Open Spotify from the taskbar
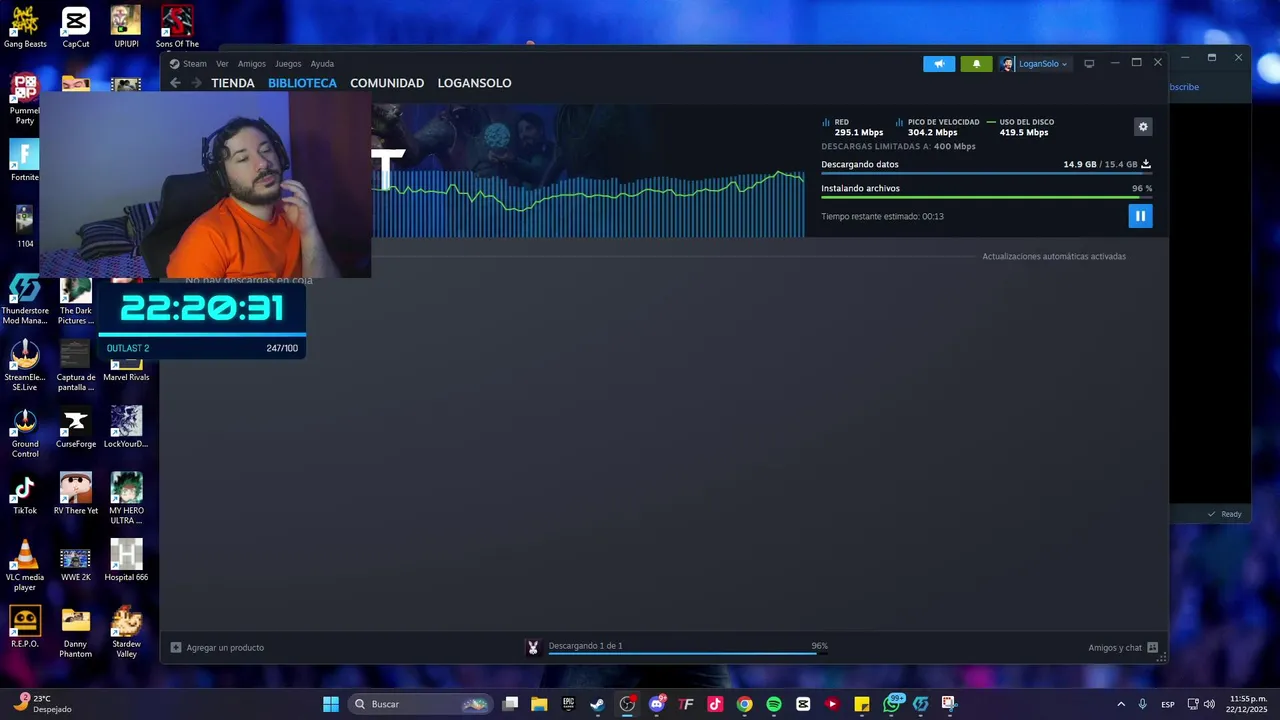The width and height of the screenshot is (1280, 720). point(774,704)
